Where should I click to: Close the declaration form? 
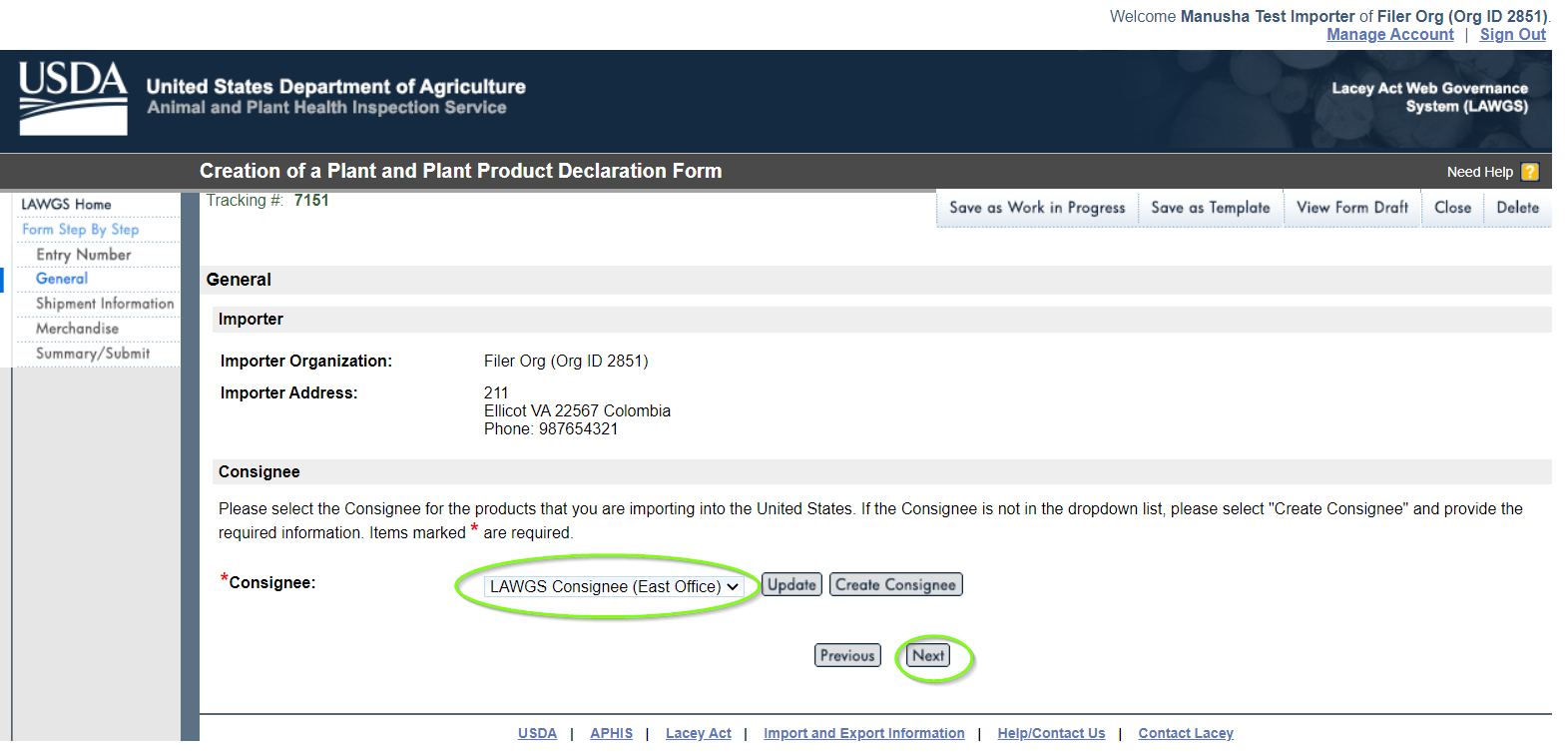coord(1452,208)
